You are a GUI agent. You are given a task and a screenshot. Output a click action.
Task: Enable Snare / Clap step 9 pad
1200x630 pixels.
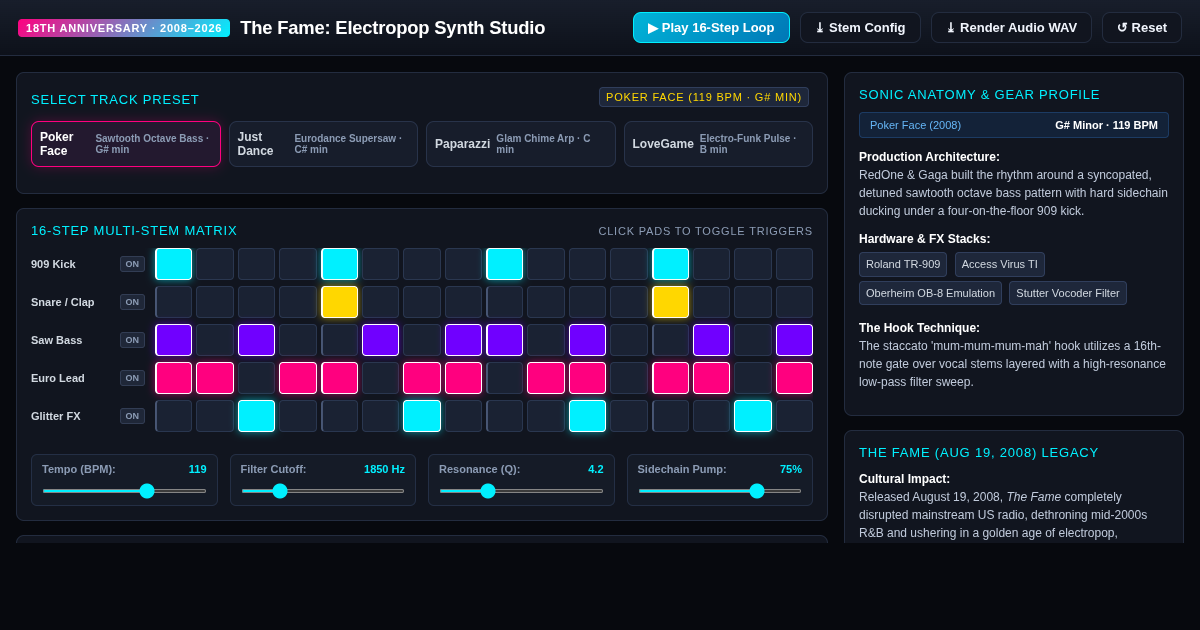[x=505, y=302]
